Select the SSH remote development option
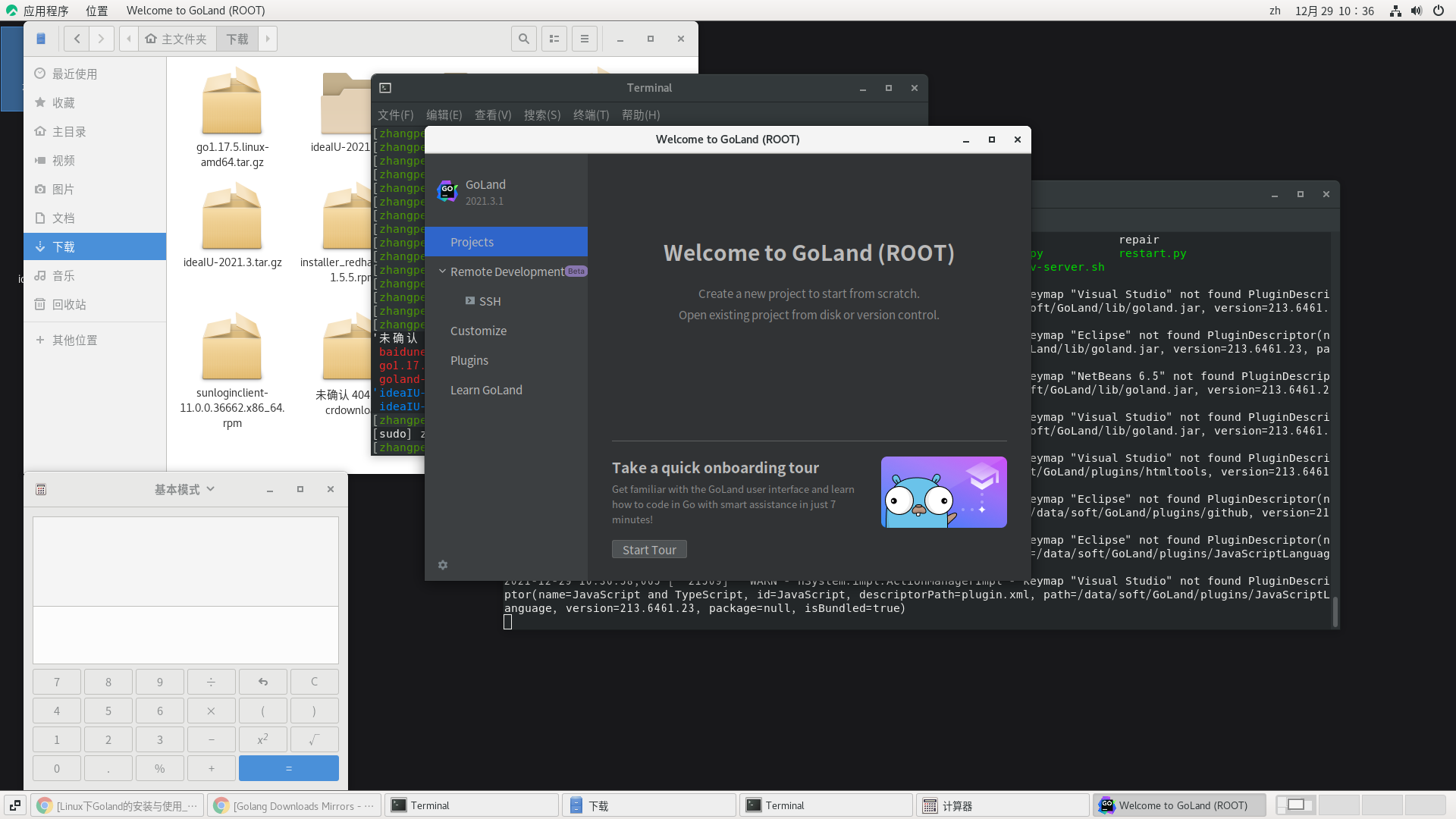Image resolution: width=1456 pixels, height=819 pixels. pyautogui.click(x=489, y=301)
